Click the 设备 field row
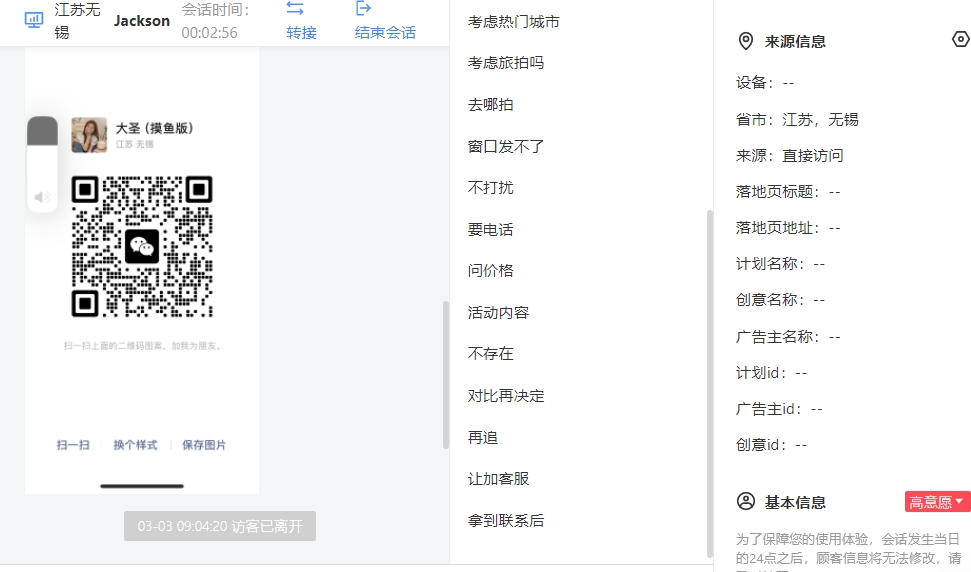This screenshot has width=971, height=572. 765,82
